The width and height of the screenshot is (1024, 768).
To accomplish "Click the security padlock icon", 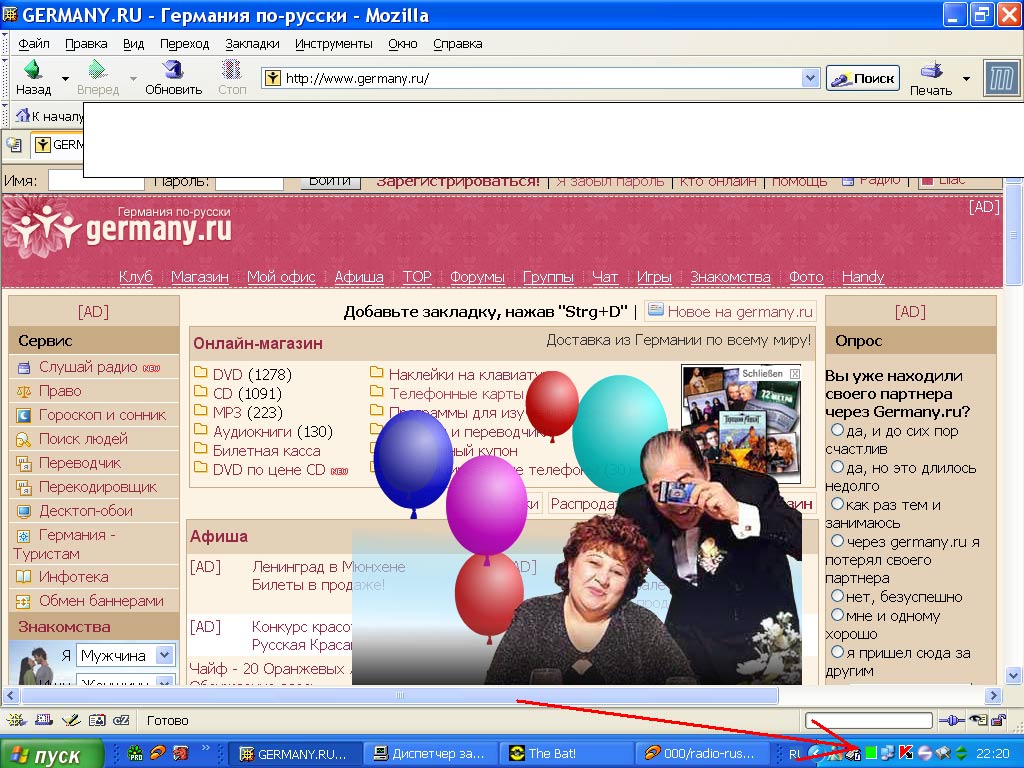I will click(x=999, y=720).
